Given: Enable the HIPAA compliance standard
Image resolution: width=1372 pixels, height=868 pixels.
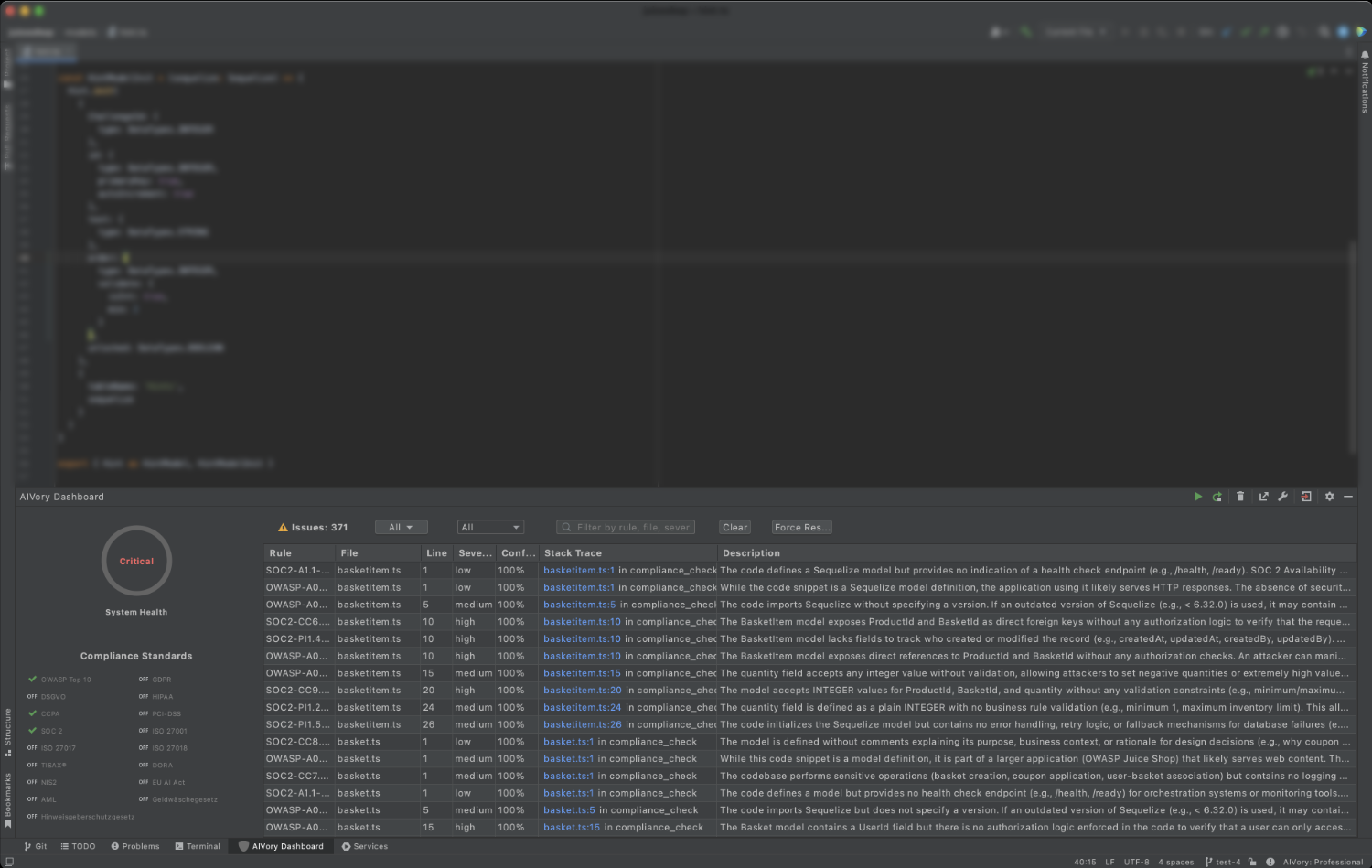Looking at the screenshot, I should click(x=156, y=697).
